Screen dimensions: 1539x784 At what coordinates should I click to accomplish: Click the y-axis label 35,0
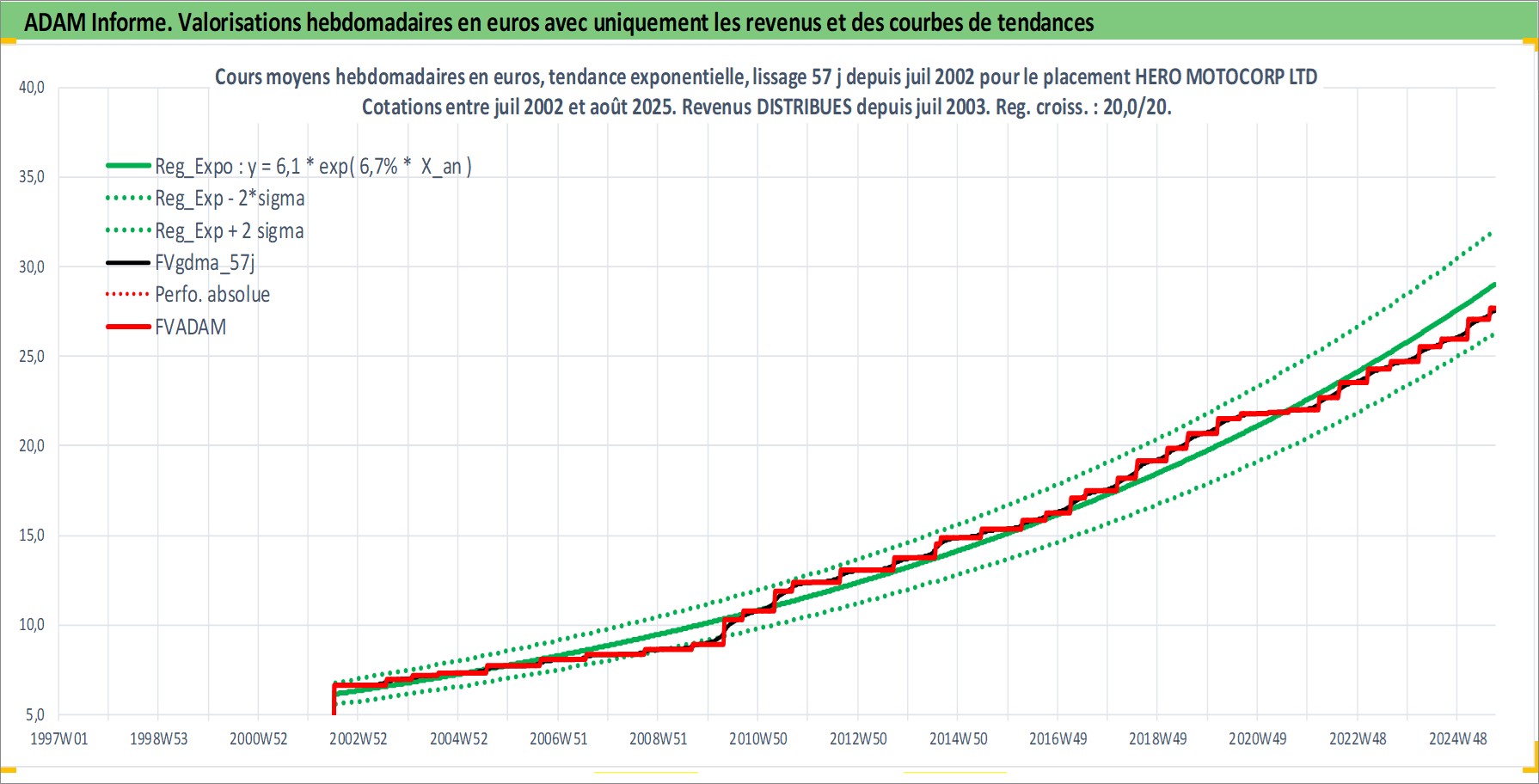pos(32,176)
